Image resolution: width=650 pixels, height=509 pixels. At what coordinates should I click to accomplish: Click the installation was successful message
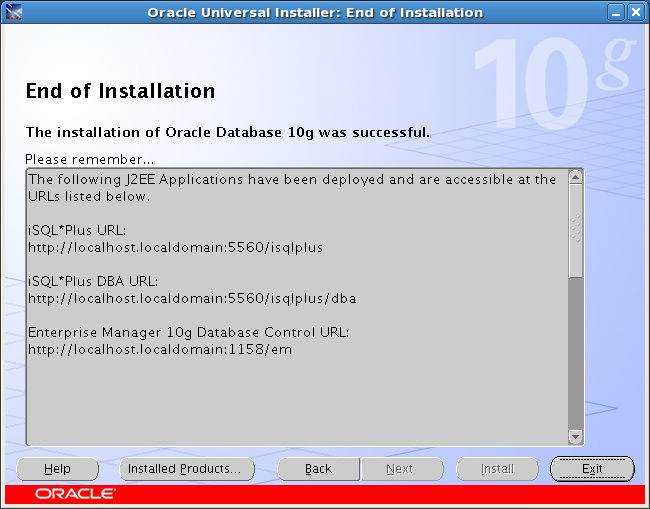pos(228,132)
